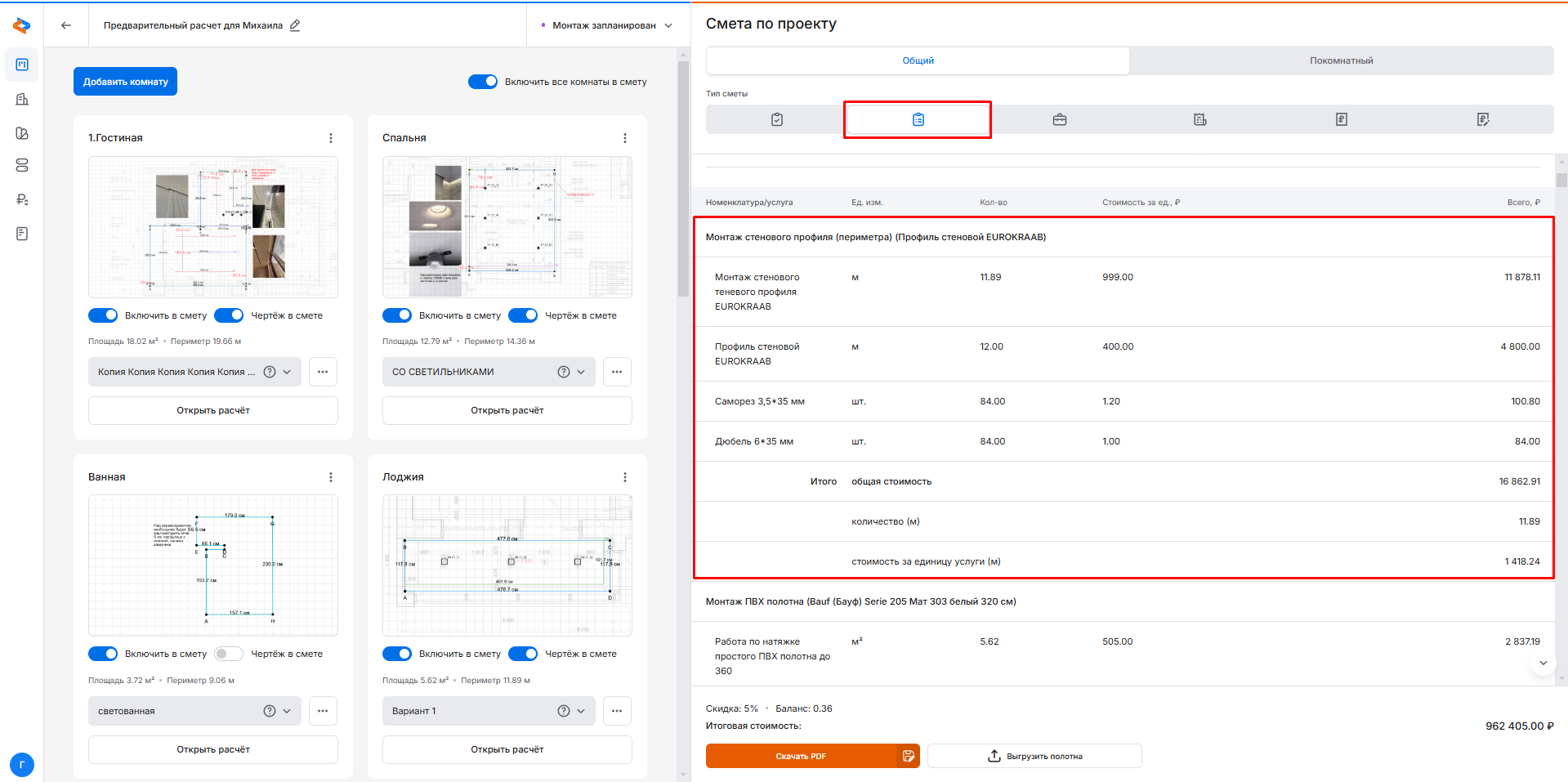Click the Выгрузить полотна button
The image size is (1568, 782).
1034,756
